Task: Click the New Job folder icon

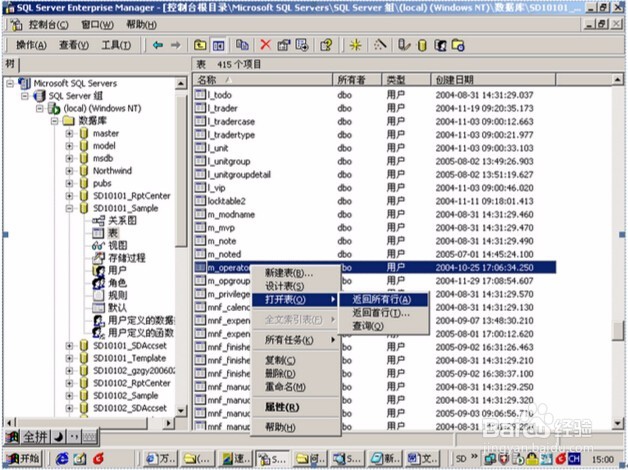Action: 458,45
